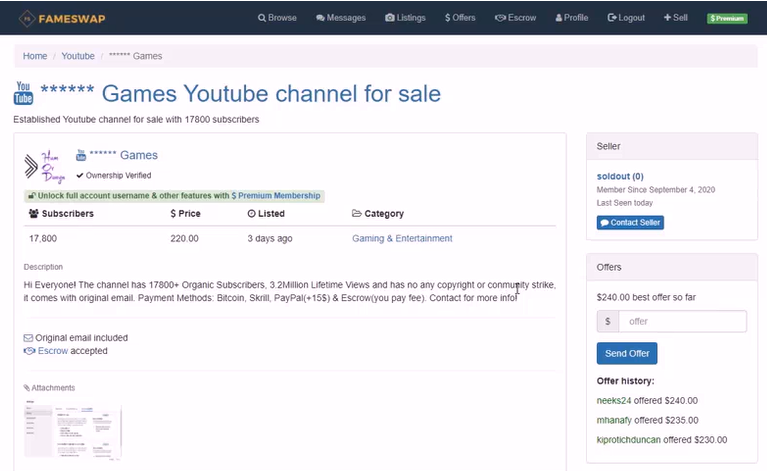Click the unlock padlock icon
Screen dimensions: 767x471
click(31, 196)
